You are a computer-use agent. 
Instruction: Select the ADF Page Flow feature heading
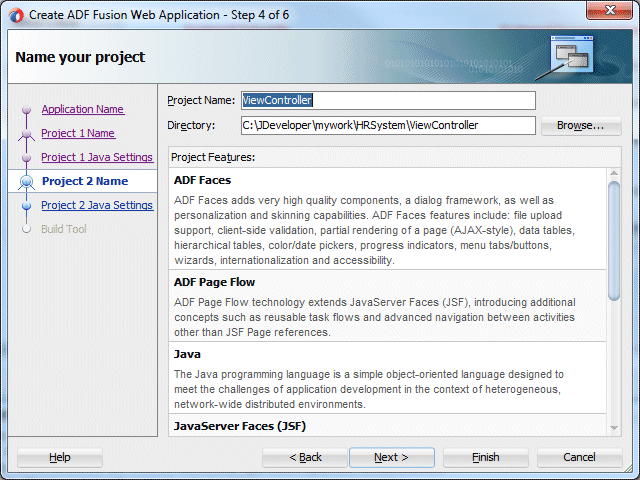pos(214,282)
